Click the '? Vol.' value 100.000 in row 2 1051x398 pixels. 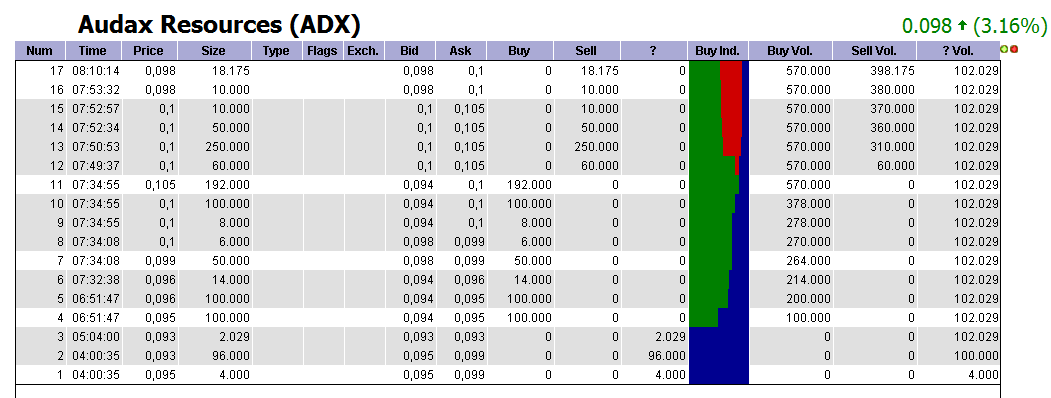pos(977,356)
